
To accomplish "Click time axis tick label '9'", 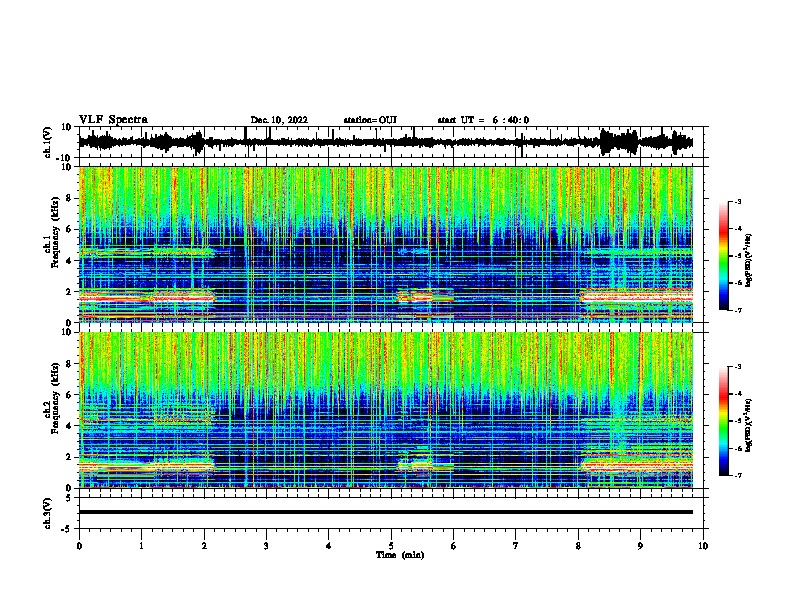I will tap(640, 546).
